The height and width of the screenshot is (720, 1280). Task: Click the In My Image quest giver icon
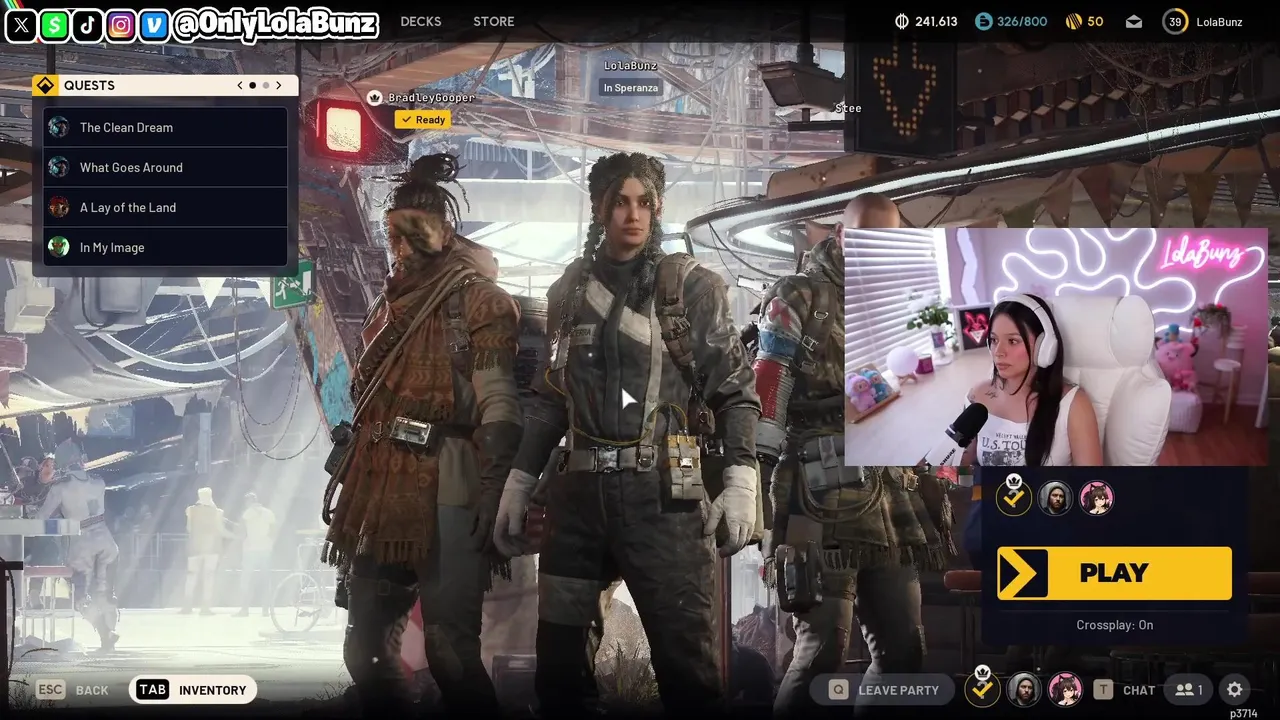click(x=59, y=247)
